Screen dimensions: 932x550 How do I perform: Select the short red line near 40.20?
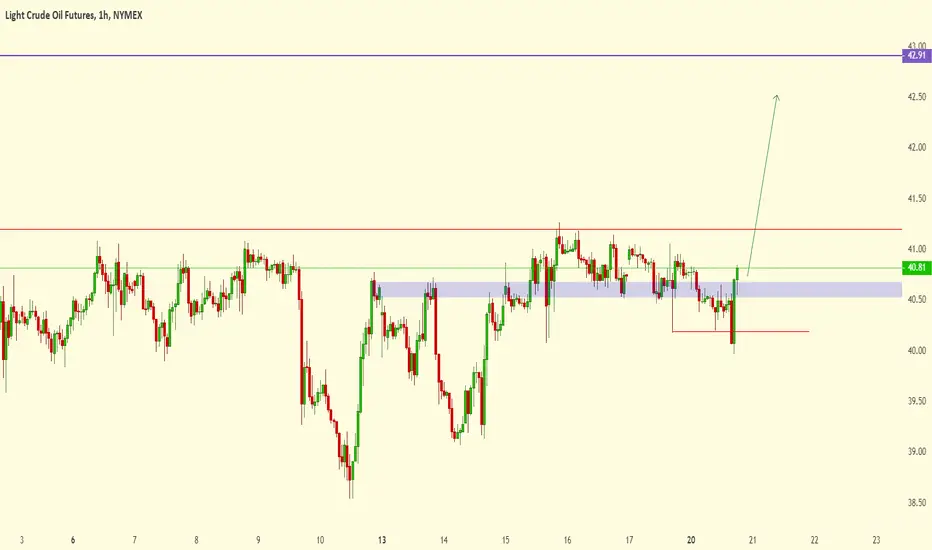click(741, 331)
